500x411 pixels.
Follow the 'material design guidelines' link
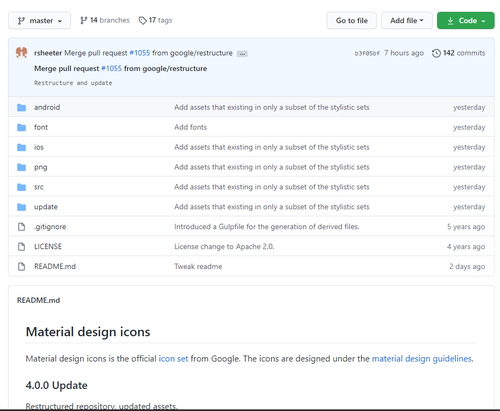pyautogui.click(x=422, y=359)
